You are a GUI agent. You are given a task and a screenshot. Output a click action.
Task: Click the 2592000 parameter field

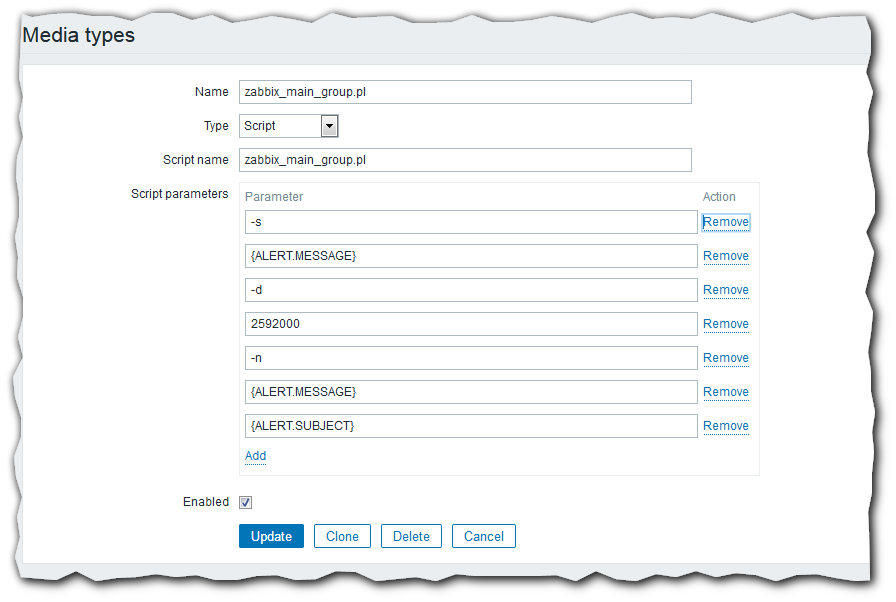coord(471,324)
